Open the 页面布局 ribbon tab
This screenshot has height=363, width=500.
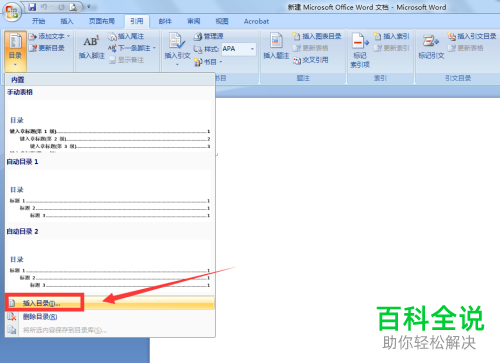102,21
